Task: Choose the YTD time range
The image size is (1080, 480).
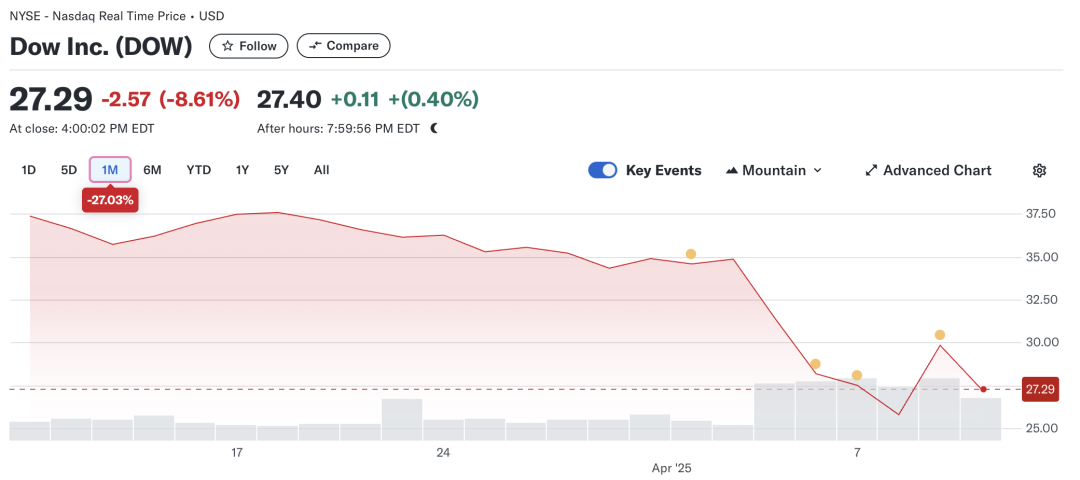Action: click(x=198, y=170)
